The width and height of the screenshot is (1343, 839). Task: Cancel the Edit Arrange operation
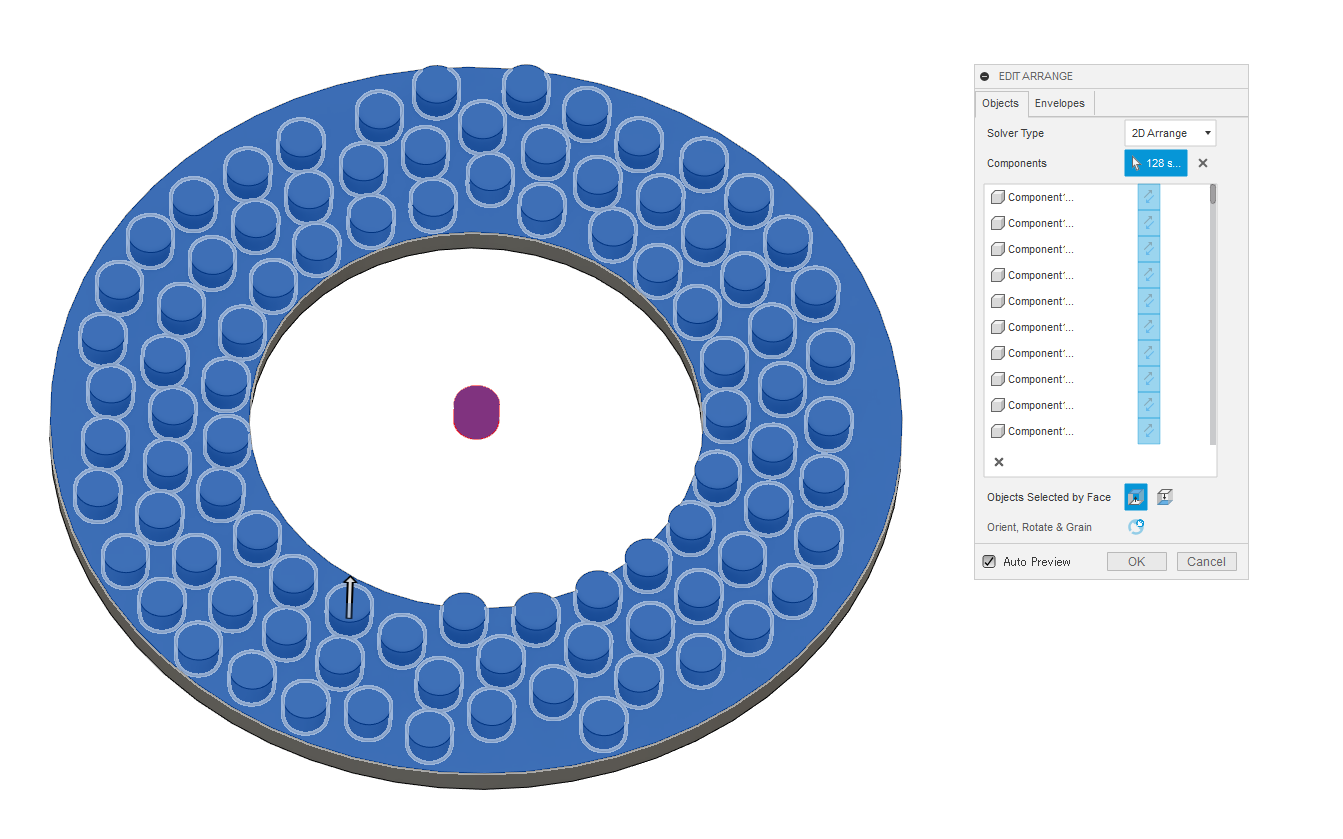(x=1206, y=561)
